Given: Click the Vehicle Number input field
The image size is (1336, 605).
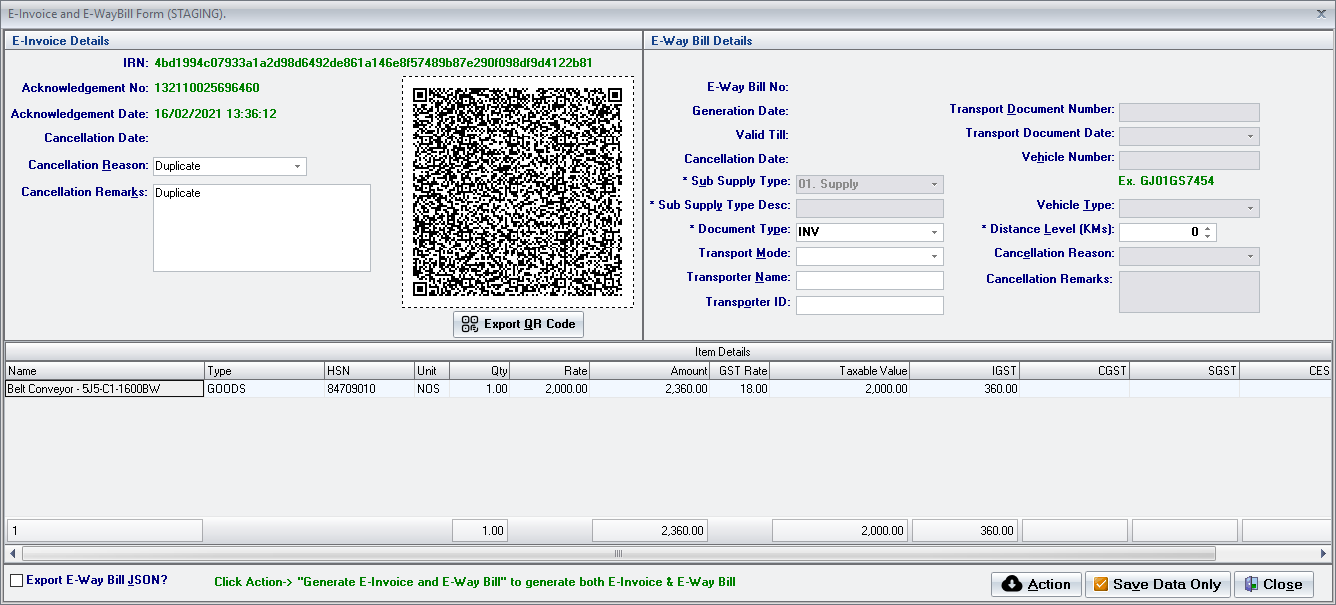Looking at the screenshot, I should [1189, 160].
